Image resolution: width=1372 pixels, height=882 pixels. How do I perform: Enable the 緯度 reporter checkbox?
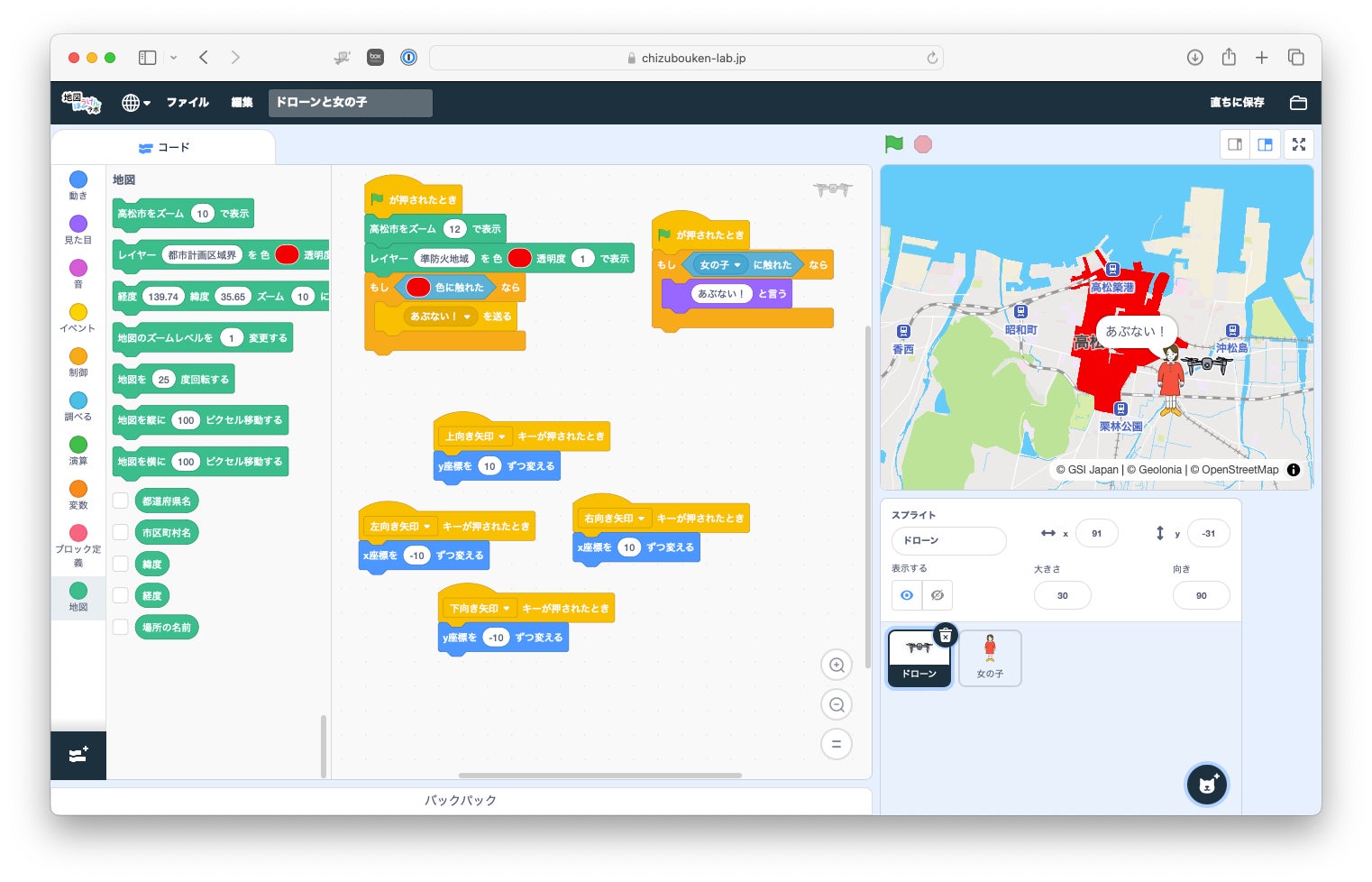(120, 564)
